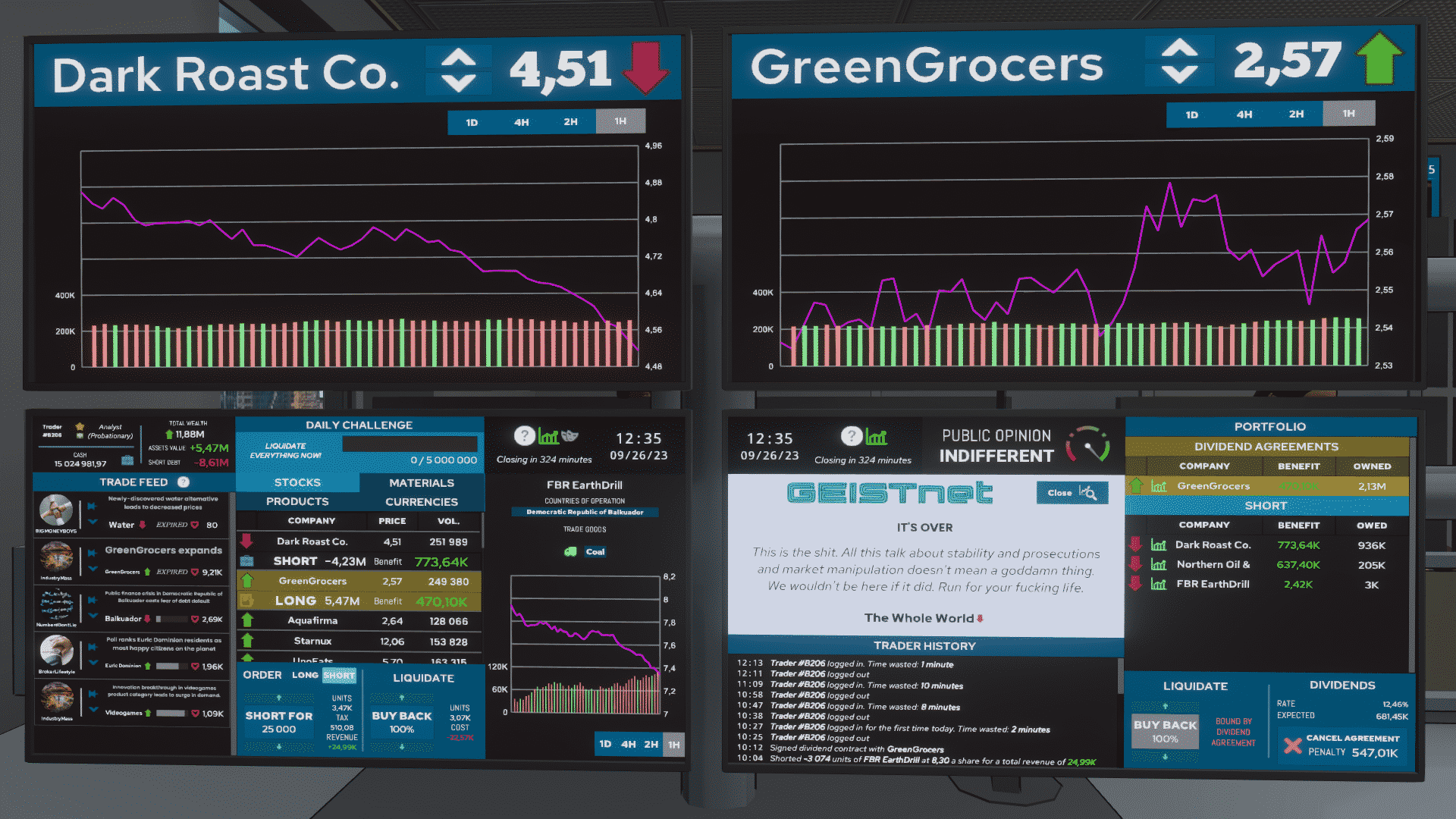Toggle order type to LONG
Viewport: 1456px width, 819px height.
coord(305,675)
